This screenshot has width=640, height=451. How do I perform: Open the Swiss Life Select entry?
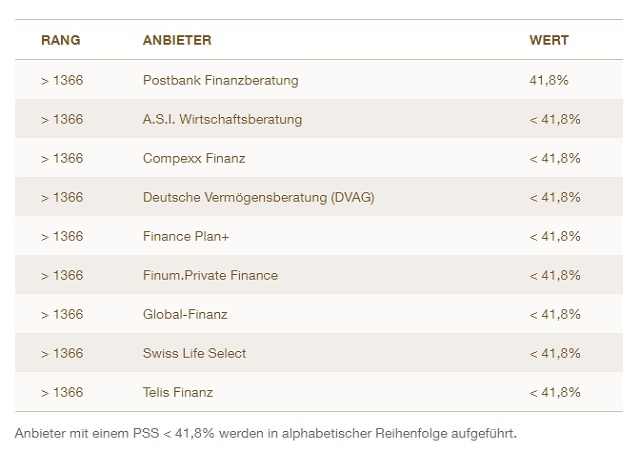(194, 353)
